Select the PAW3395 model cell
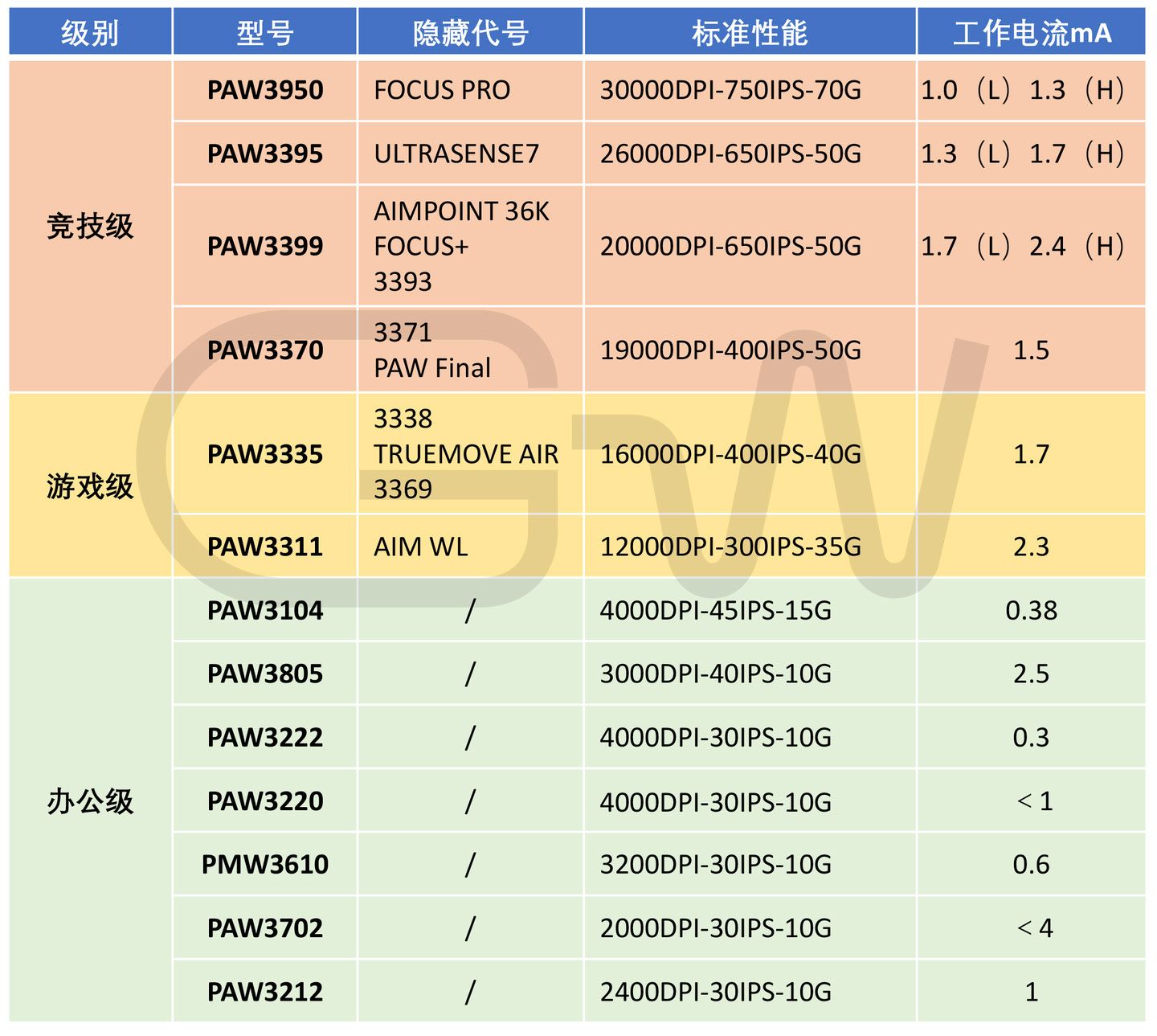The height and width of the screenshot is (1036, 1157). 265,154
